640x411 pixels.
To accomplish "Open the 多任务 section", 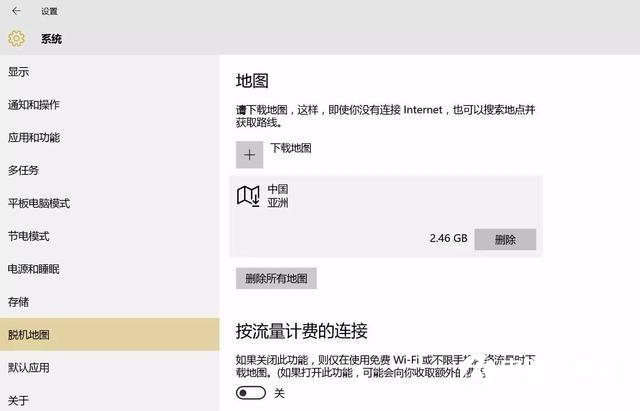I will click(109, 170).
